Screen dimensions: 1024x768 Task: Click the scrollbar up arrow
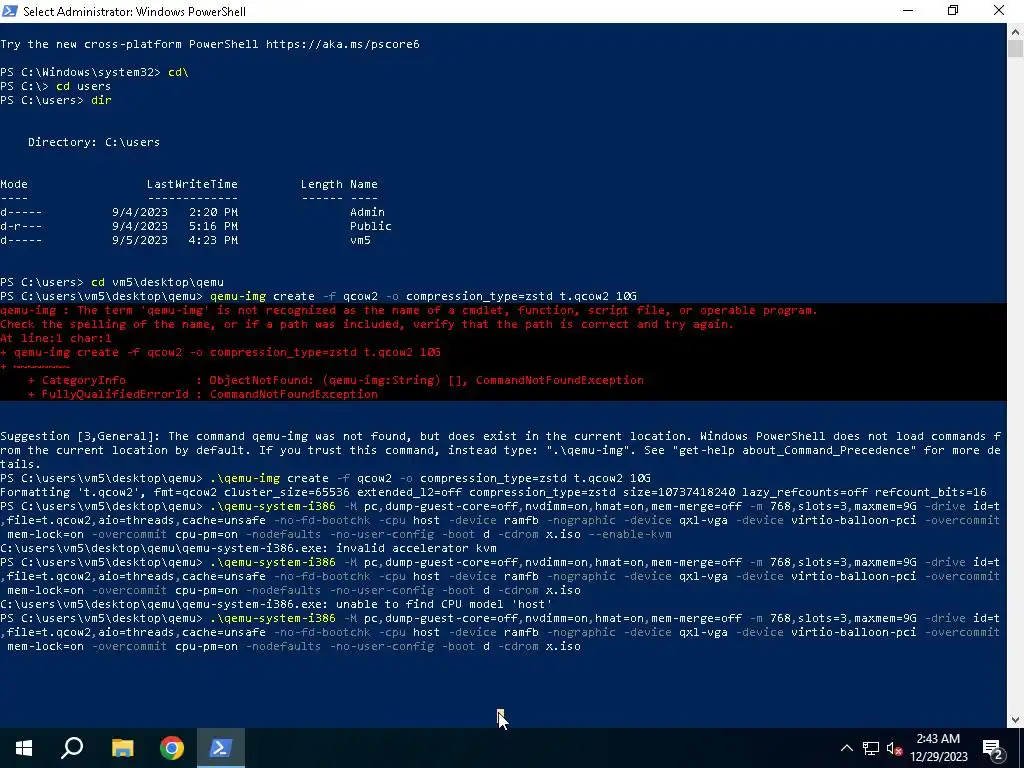1015,31
